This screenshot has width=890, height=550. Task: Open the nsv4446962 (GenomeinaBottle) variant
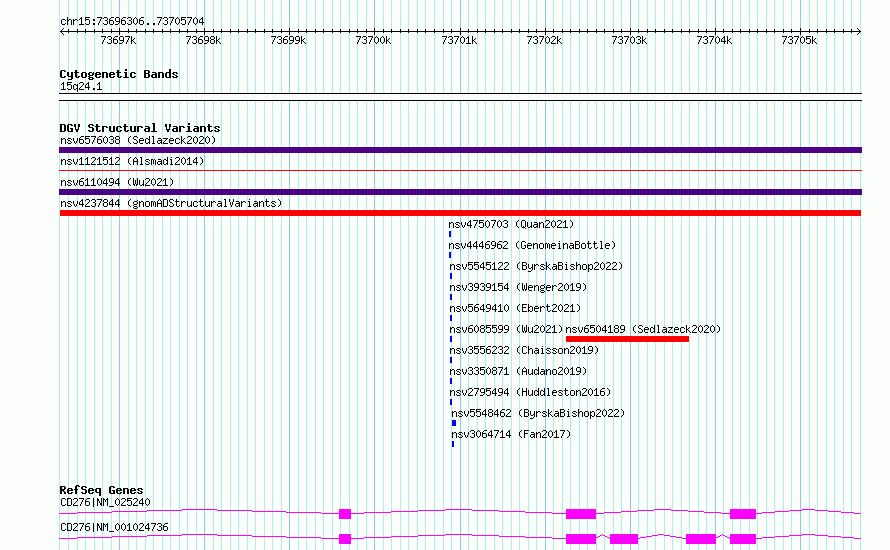pyautogui.click(x=532, y=245)
